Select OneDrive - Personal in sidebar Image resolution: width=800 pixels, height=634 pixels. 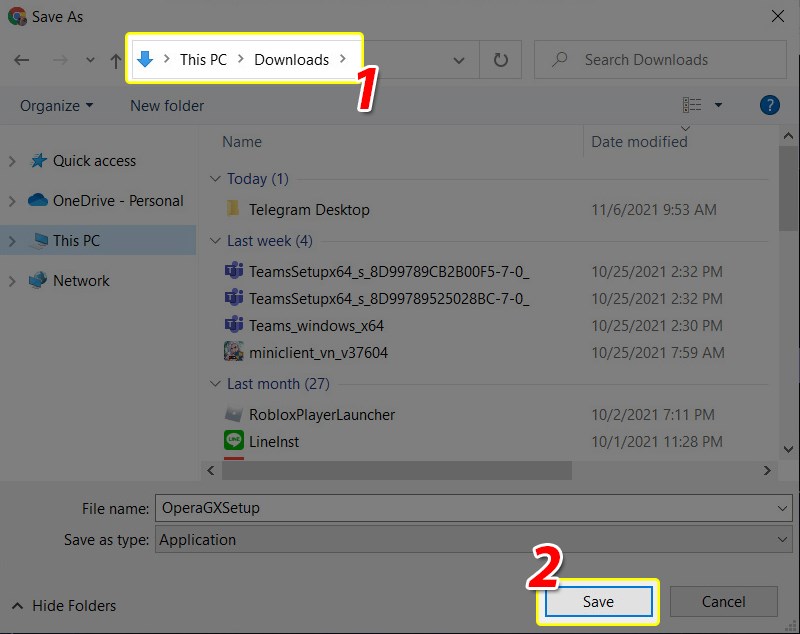pos(118,201)
